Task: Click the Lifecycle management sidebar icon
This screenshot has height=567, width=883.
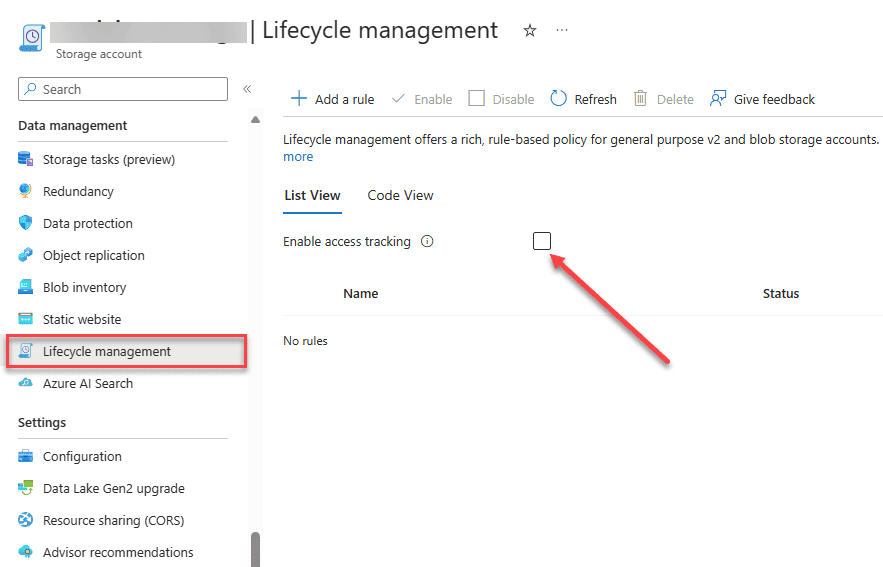Action: pos(25,351)
